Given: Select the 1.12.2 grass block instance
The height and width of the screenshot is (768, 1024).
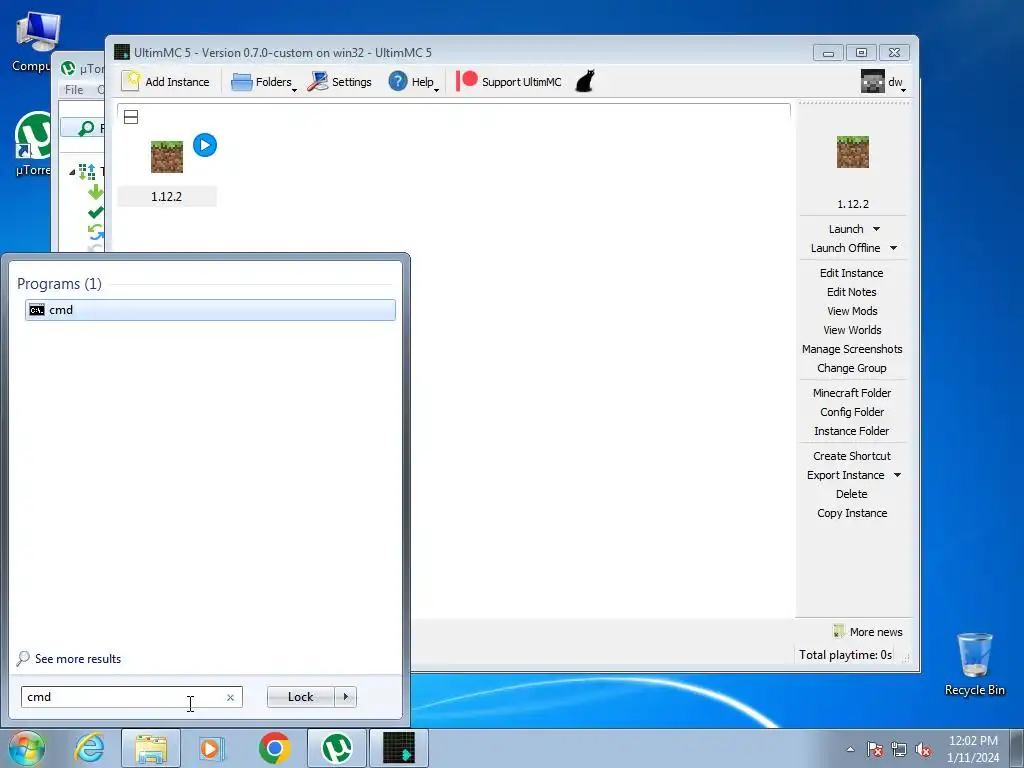Looking at the screenshot, I should (167, 157).
